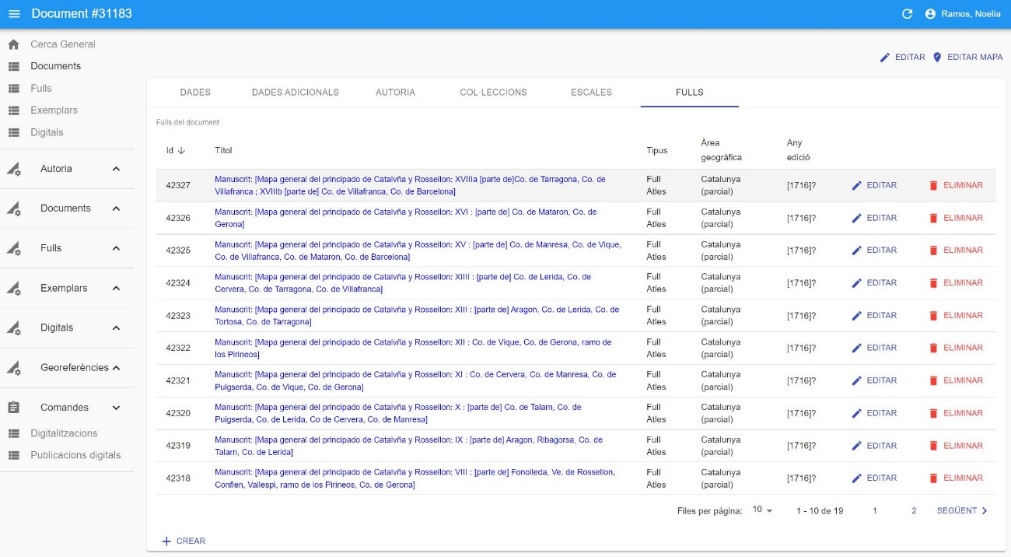Open the AUTORIA tab

(395, 92)
